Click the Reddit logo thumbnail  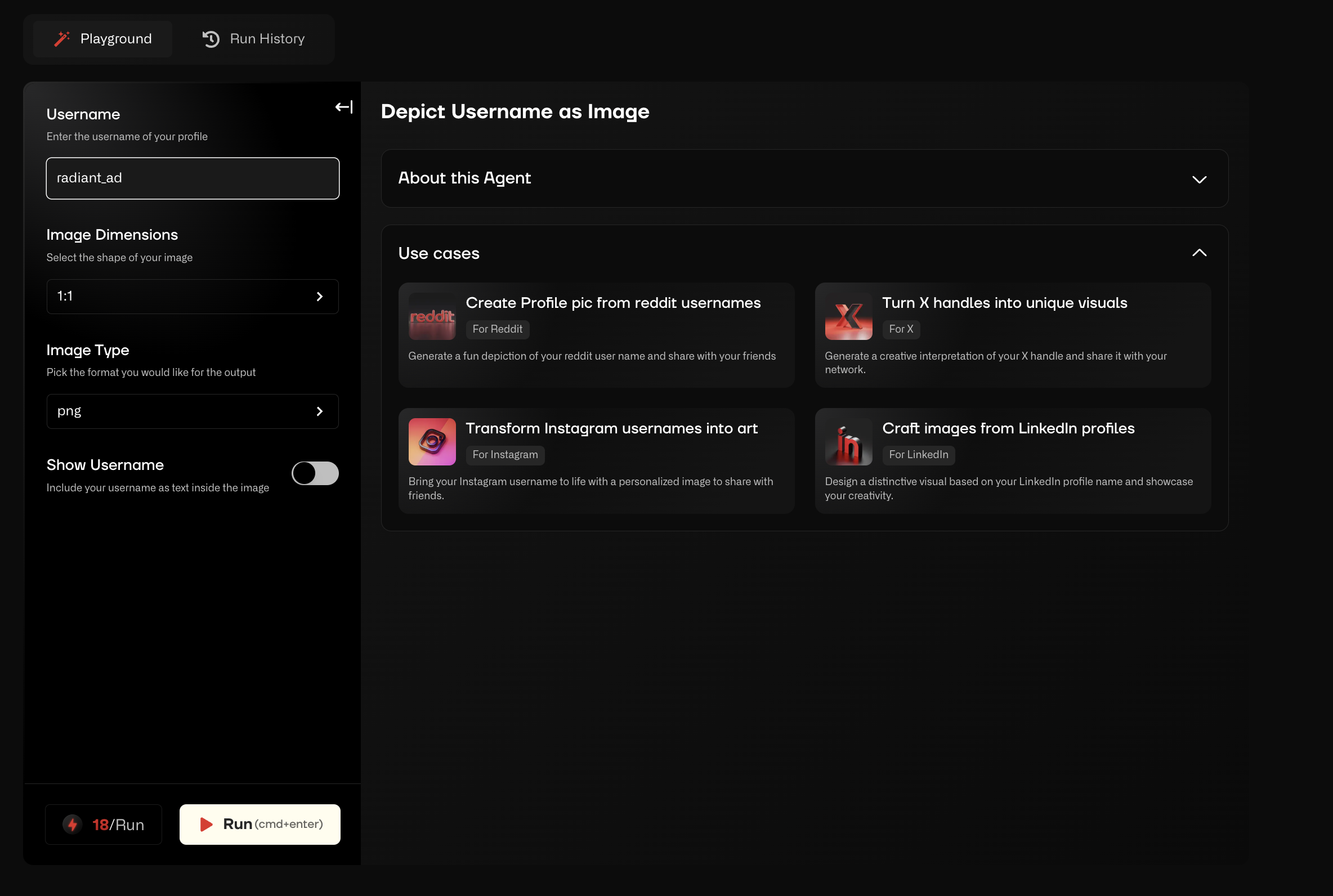[x=432, y=316]
